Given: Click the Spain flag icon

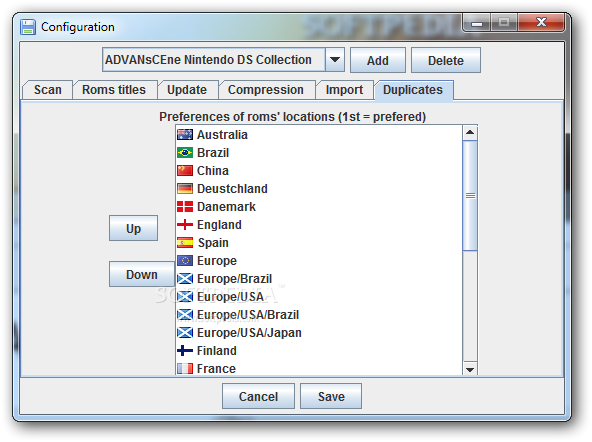Looking at the screenshot, I should pos(185,243).
